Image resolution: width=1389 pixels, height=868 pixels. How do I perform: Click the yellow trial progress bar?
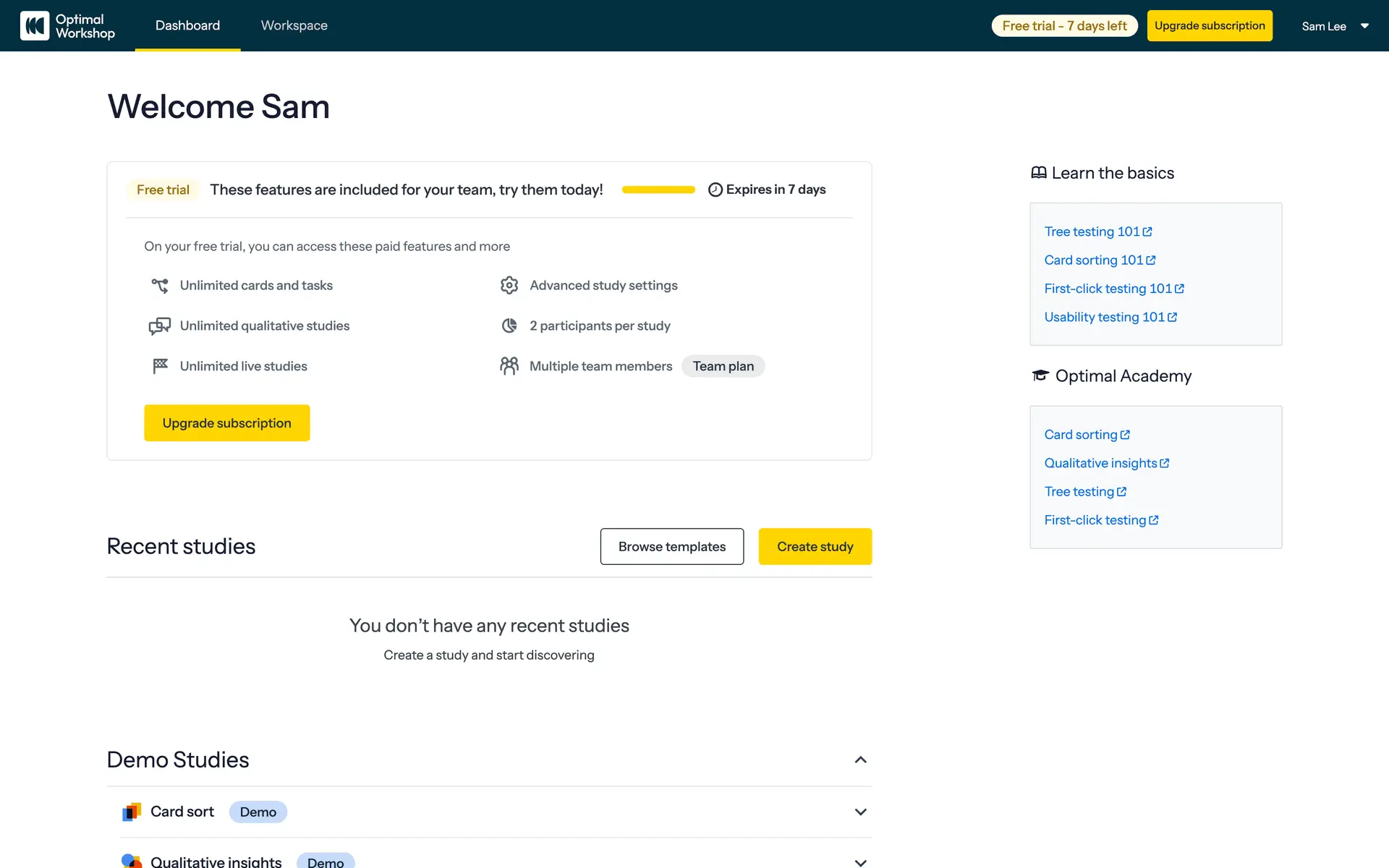pyautogui.click(x=658, y=190)
